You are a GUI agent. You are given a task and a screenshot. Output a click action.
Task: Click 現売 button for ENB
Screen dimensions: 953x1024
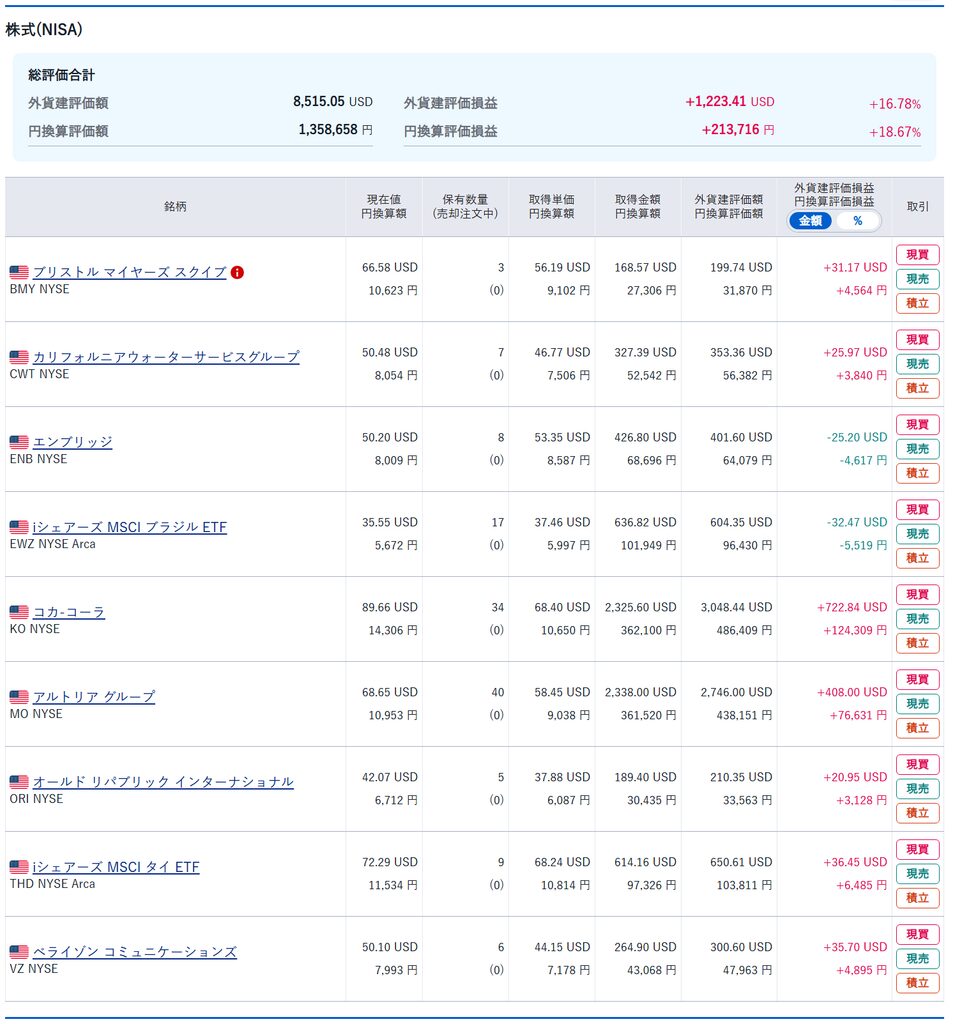(x=917, y=449)
